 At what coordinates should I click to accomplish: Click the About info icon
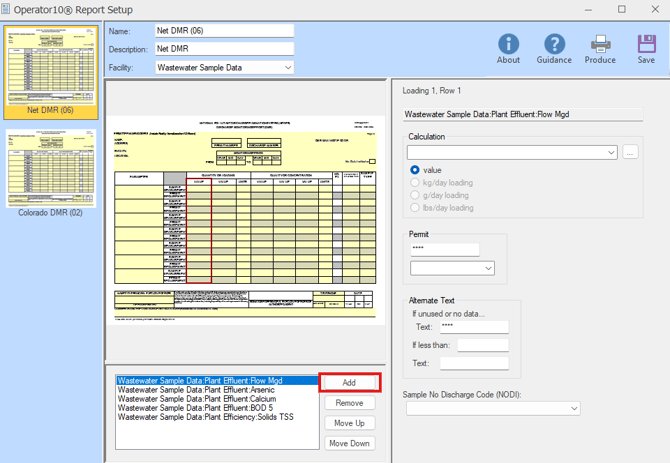(x=508, y=45)
